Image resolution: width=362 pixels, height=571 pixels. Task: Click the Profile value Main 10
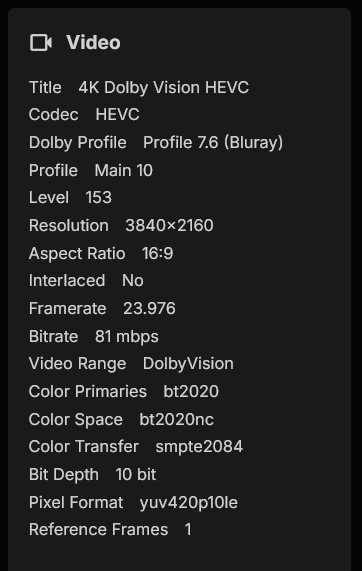click(124, 170)
